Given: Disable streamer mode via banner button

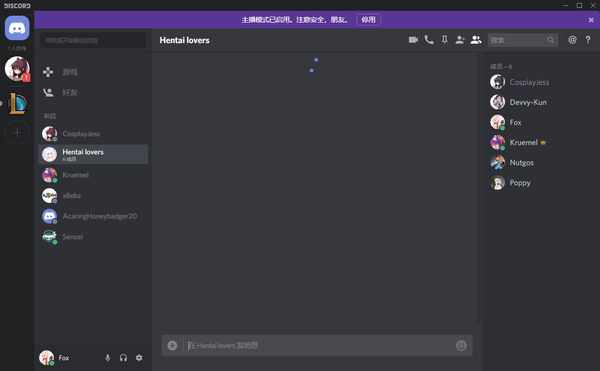Looking at the screenshot, I should pos(368,20).
